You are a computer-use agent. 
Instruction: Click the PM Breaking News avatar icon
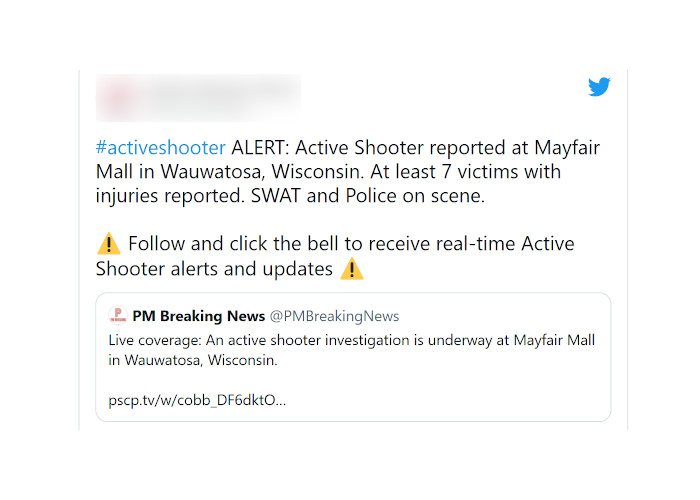(118, 315)
